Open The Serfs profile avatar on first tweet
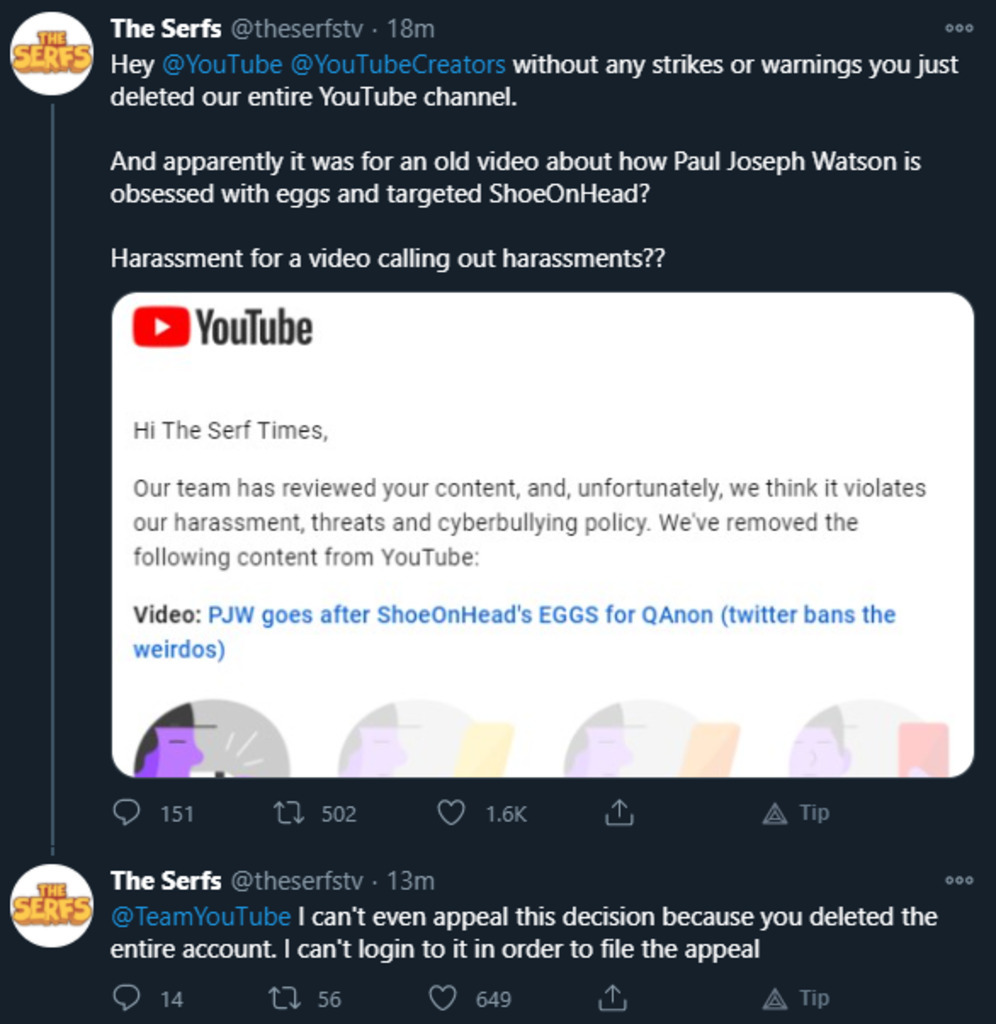Viewport: 996px width, 1024px height. coord(52,54)
